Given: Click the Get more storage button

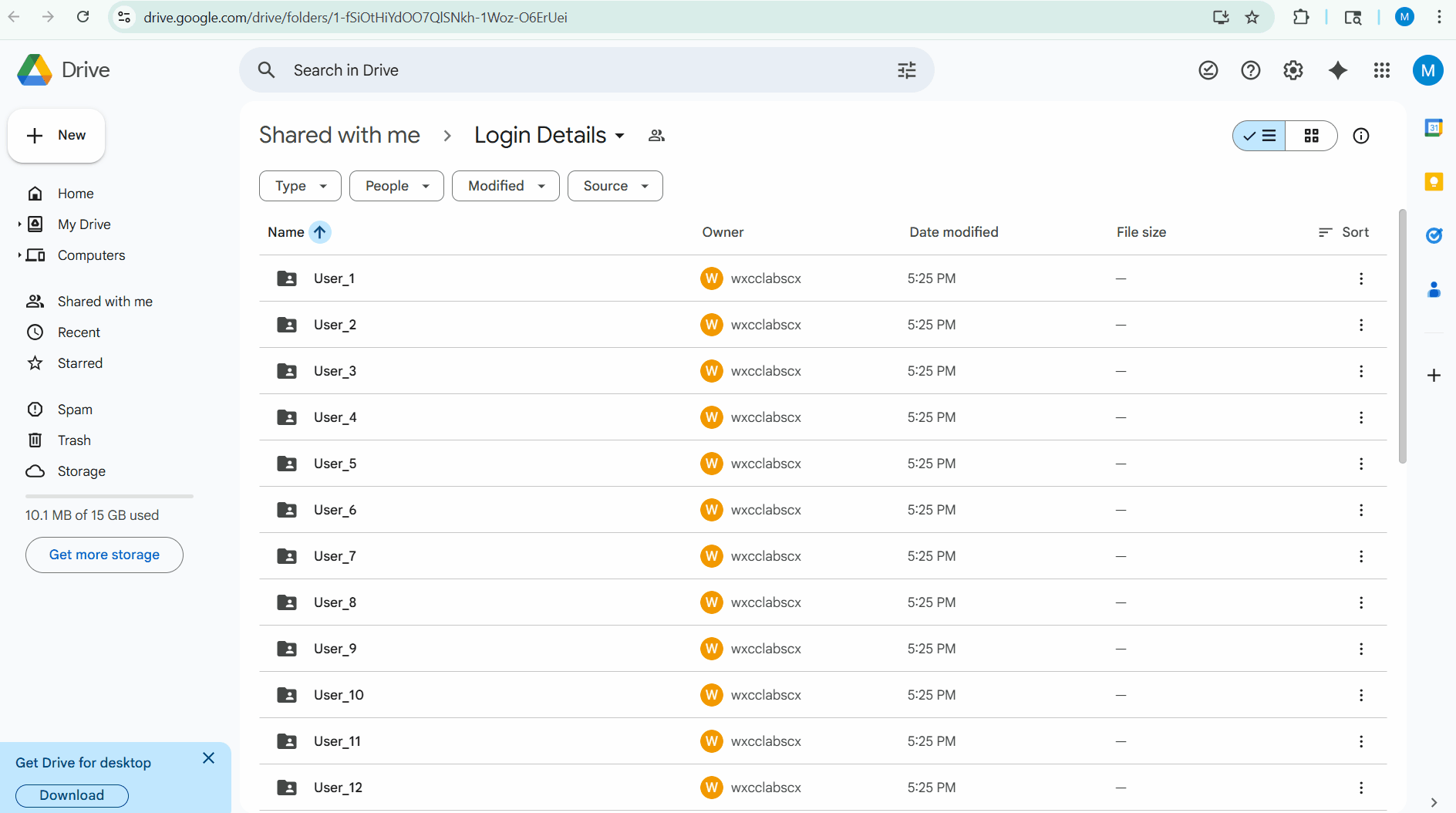Looking at the screenshot, I should pos(104,555).
